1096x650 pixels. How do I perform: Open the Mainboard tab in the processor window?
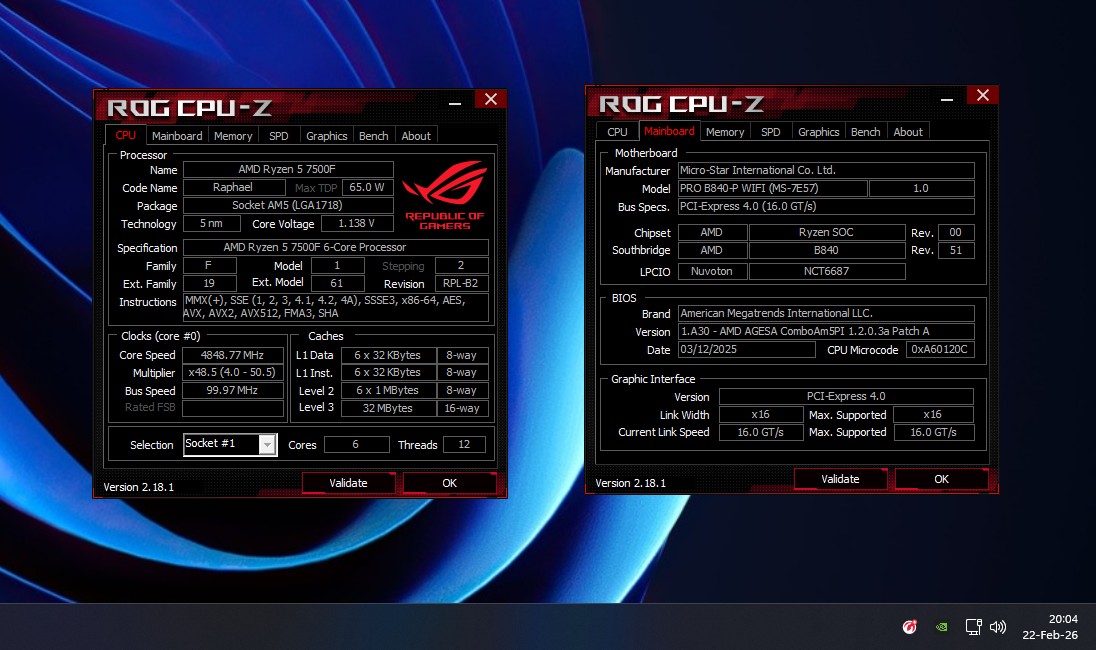[x=177, y=136]
